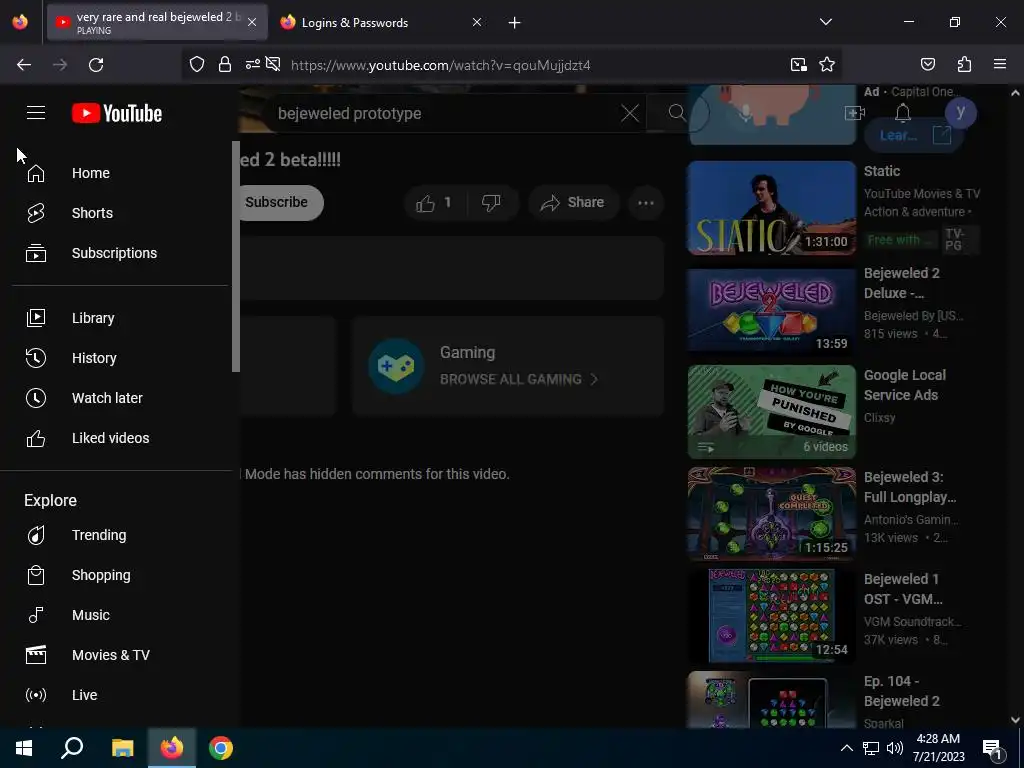Open File Explorer from the taskbar

(122, 748)
